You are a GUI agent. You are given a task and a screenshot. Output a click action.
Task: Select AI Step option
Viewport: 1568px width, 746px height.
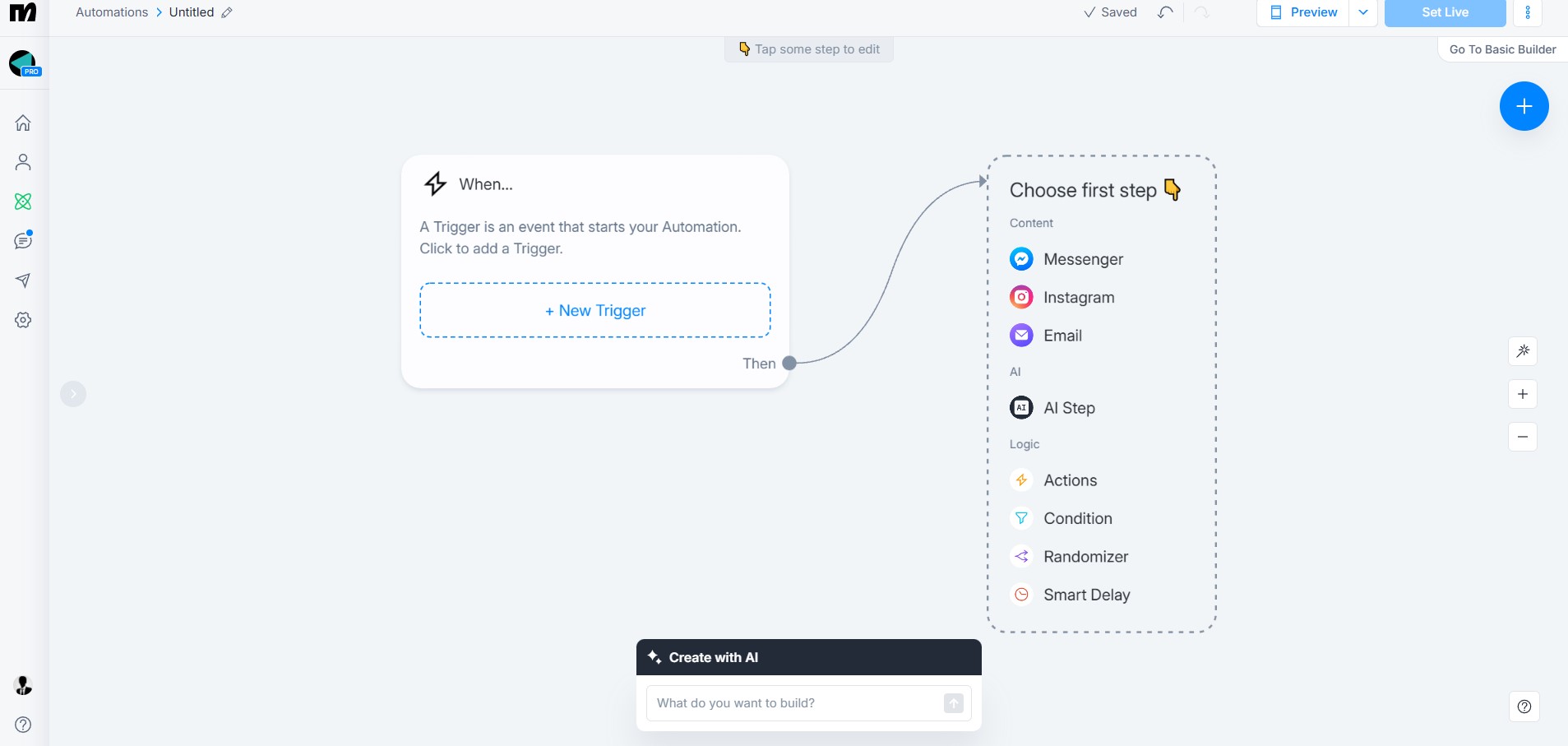[1052, 408]
